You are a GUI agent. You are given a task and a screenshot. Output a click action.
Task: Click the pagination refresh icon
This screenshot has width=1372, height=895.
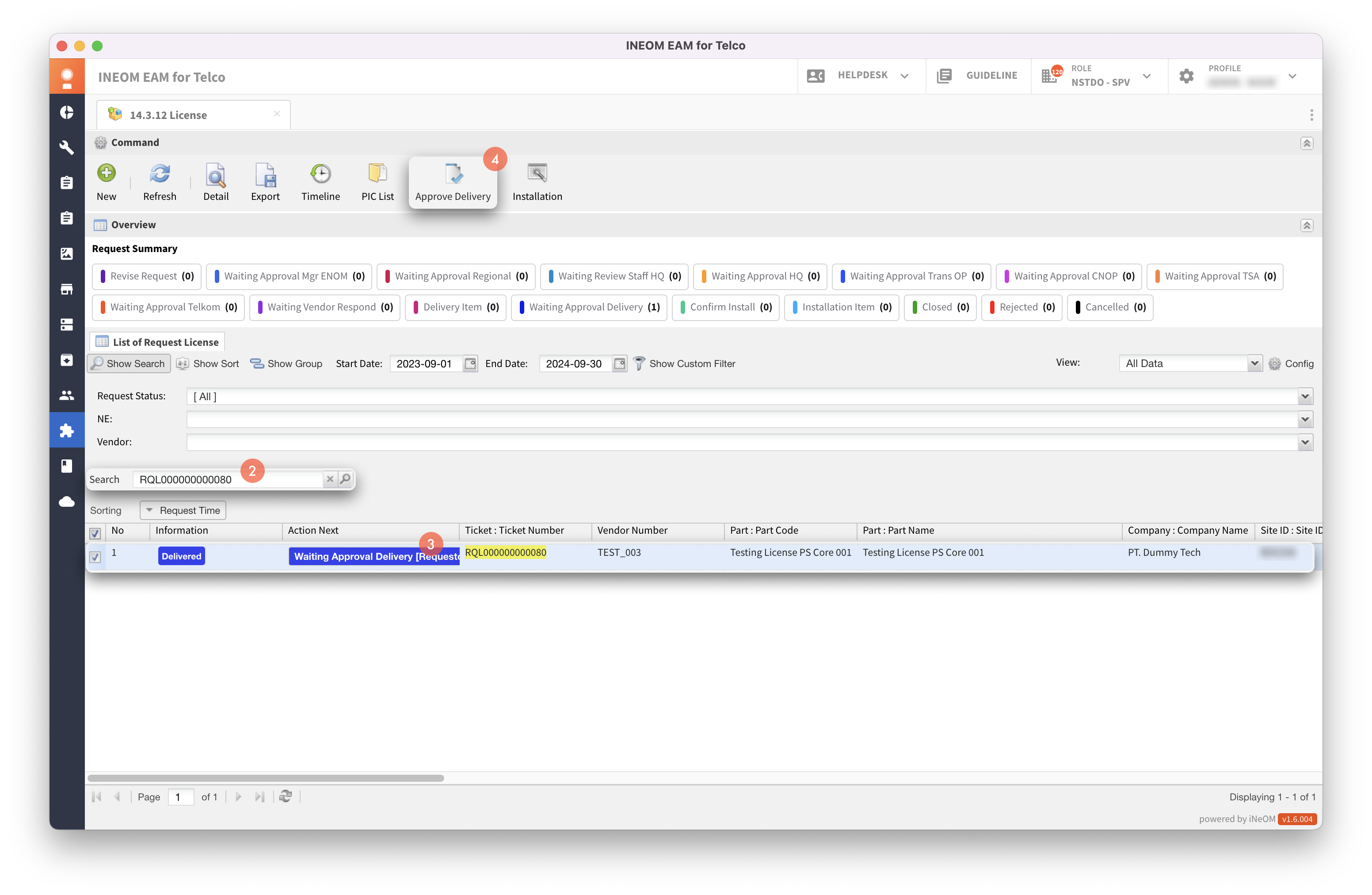click(x=286, y=796)
